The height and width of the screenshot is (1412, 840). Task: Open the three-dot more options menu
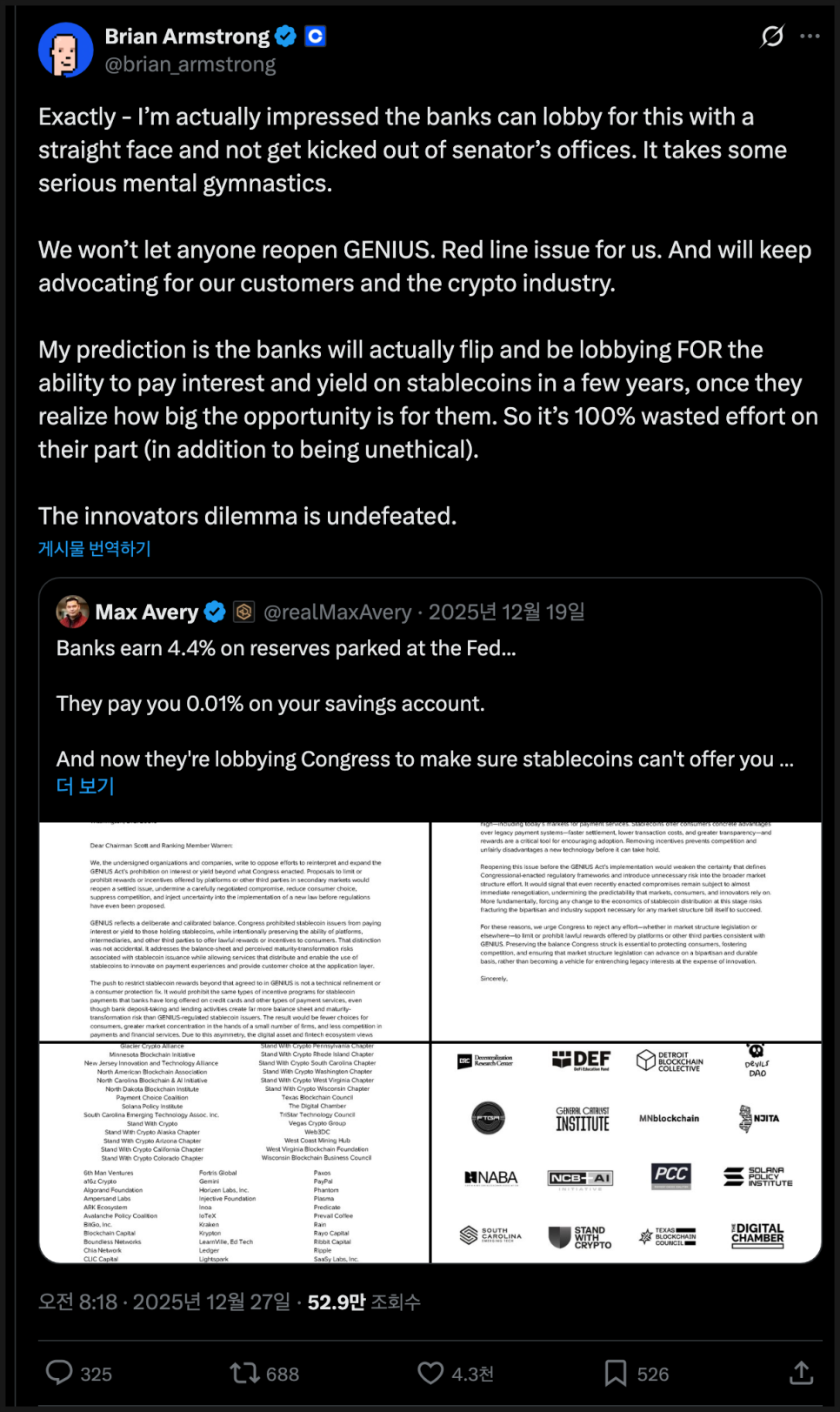tap(810, 36)
